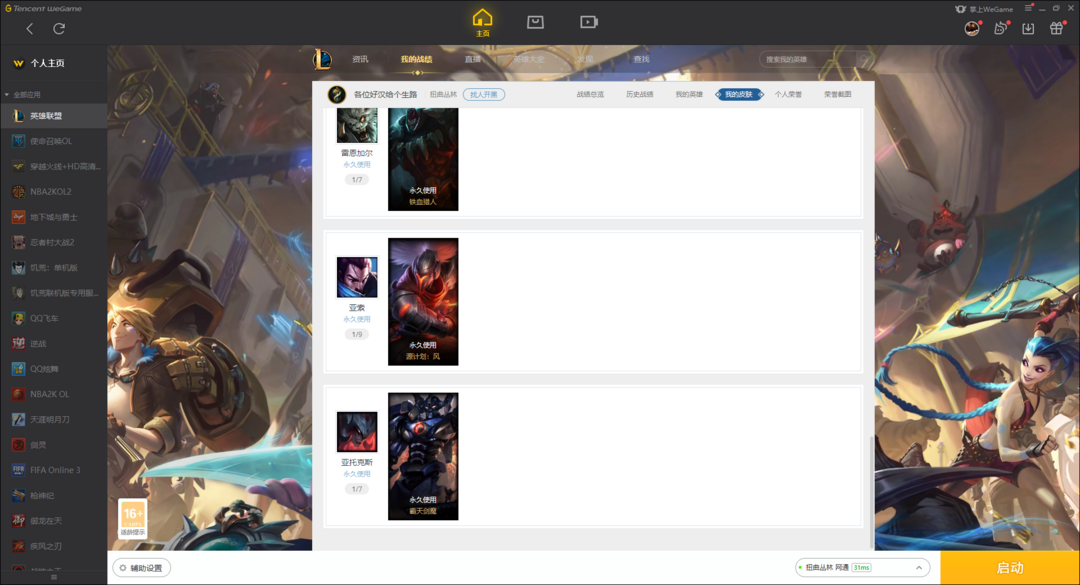Switch to the 我的战绩 tab

[x=416, y=59]
